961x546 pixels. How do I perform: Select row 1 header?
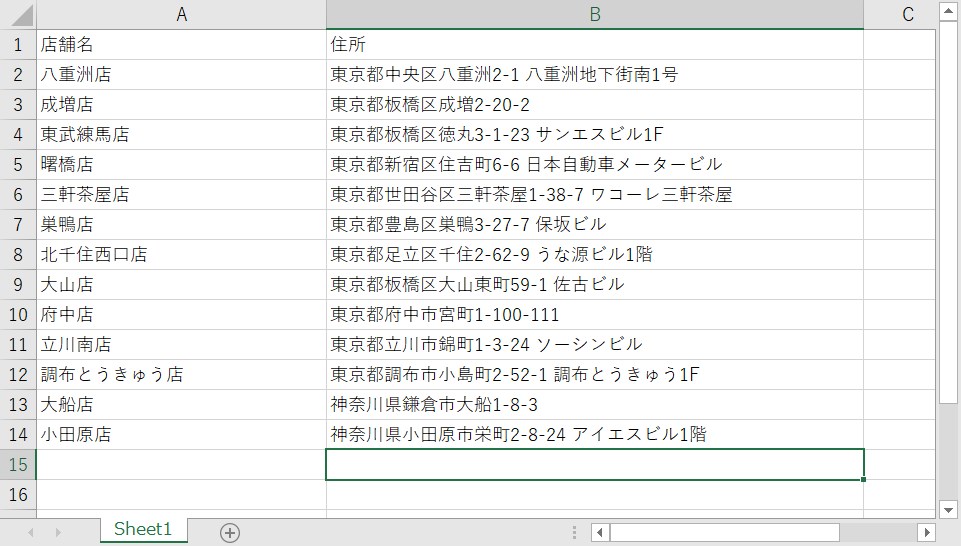tap(18, 45)
